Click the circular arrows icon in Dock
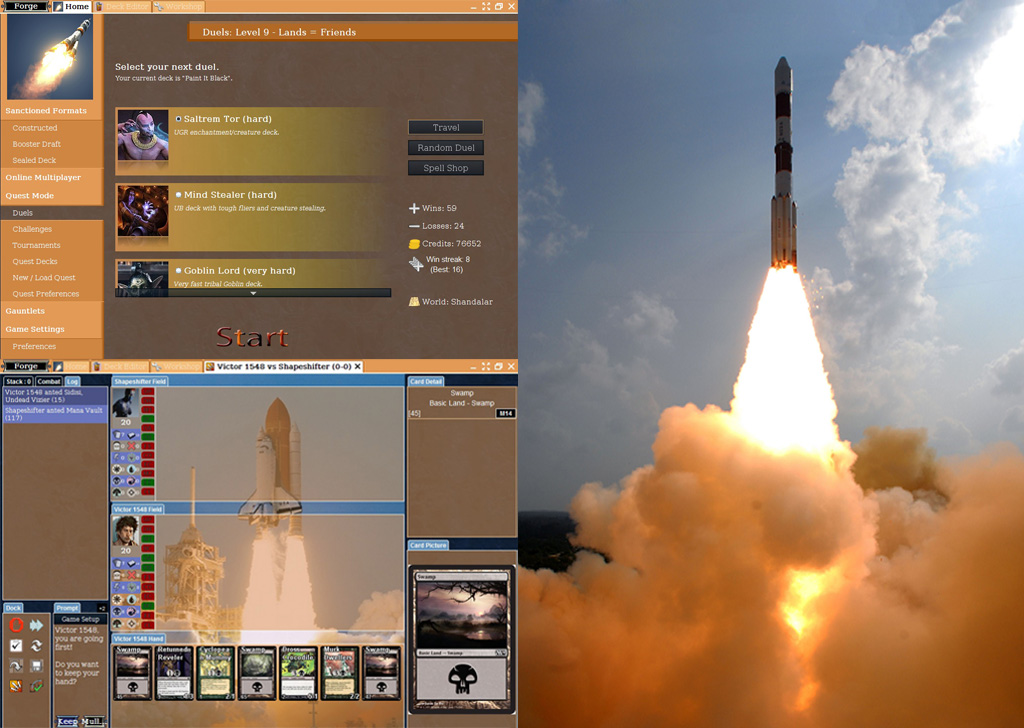The height and width of the screenshot is (728, 1024). (x=37, y=646)
